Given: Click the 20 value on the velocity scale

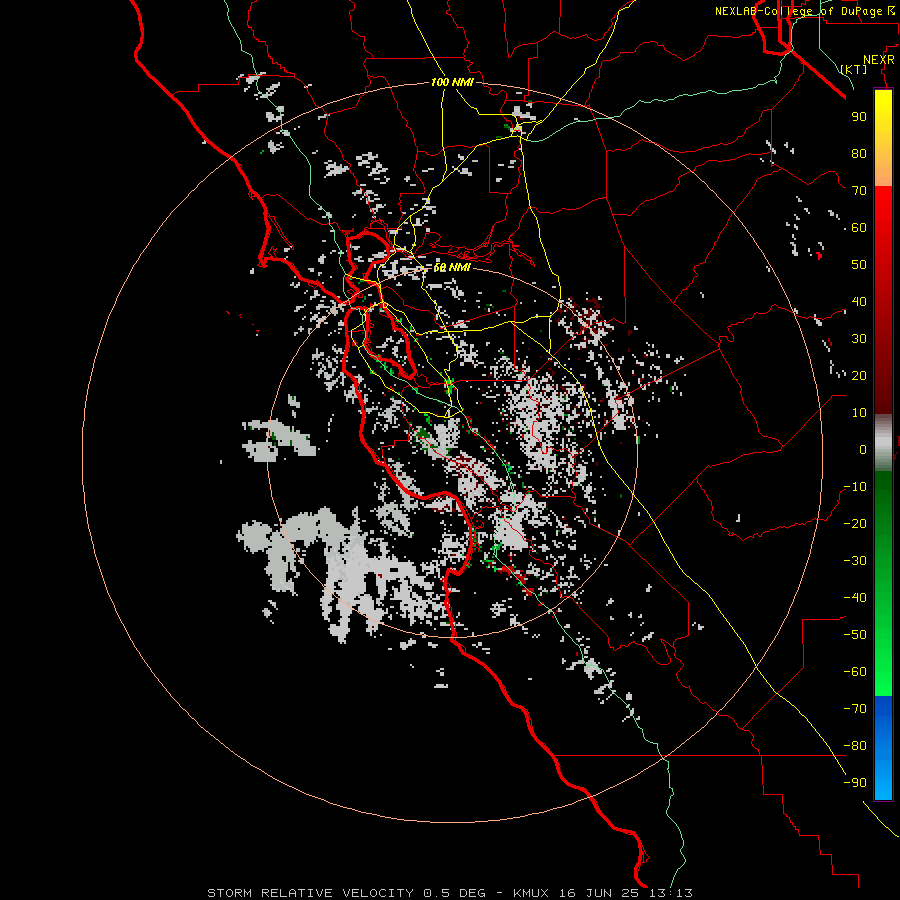Looking at the screenshot, I should pos(859,375).
